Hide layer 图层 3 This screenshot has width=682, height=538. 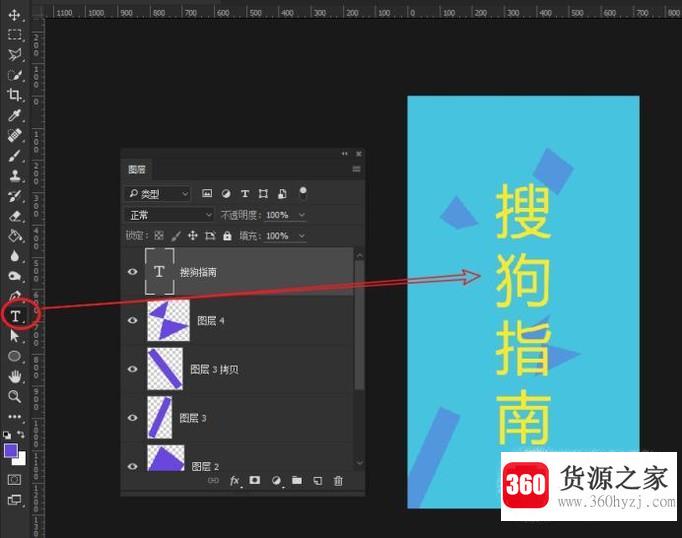click(x=133, y=418)
